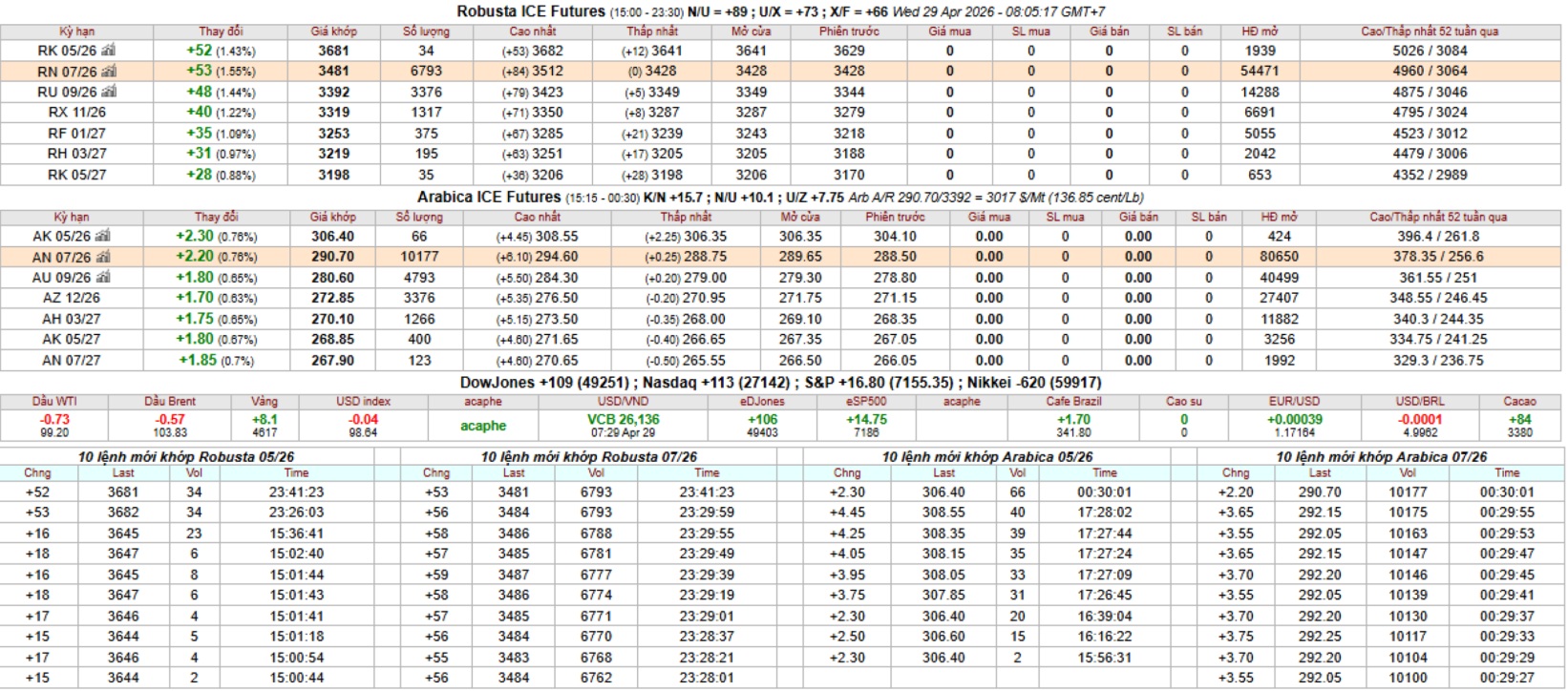Click the Arabica ICE Futures title
The image size is (1568, 691).
pyautogui.click(x=489, y=198)
